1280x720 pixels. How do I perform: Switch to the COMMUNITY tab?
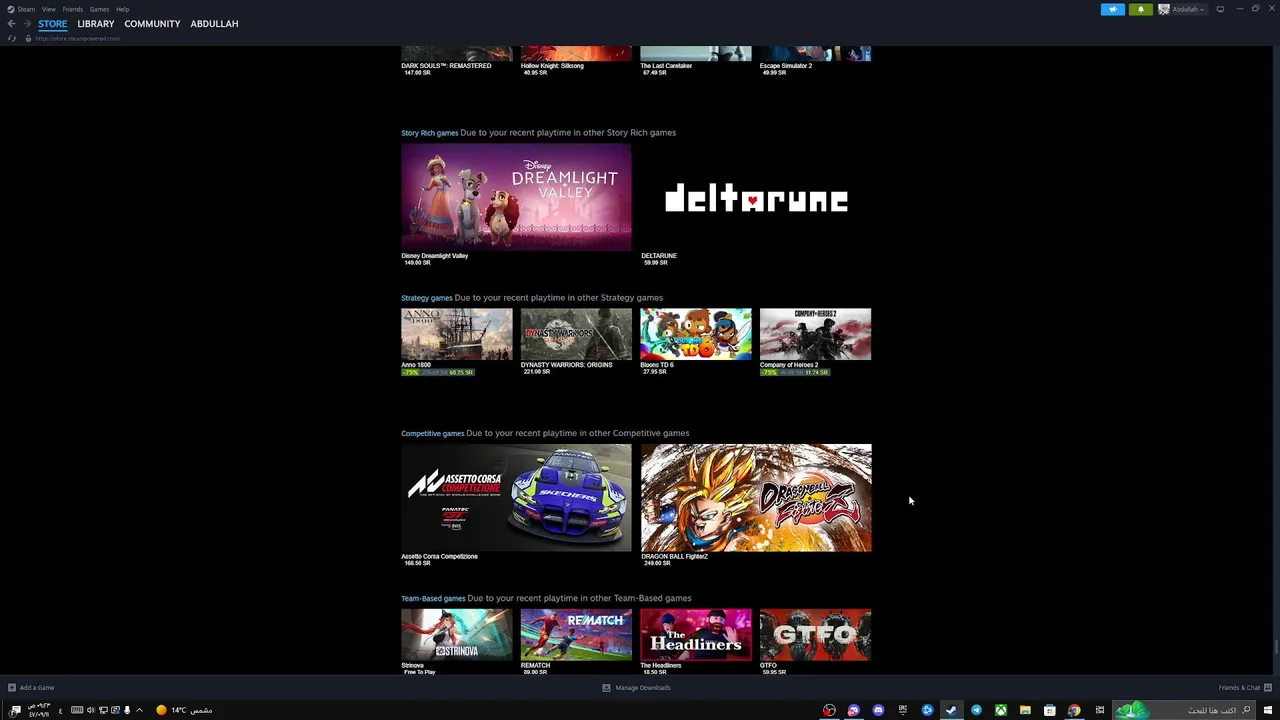[152, 23]
